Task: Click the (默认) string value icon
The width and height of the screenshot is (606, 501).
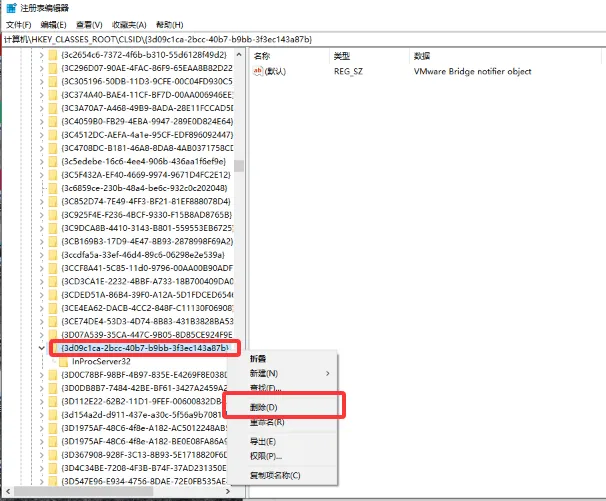Action: [x=259, y=72]
